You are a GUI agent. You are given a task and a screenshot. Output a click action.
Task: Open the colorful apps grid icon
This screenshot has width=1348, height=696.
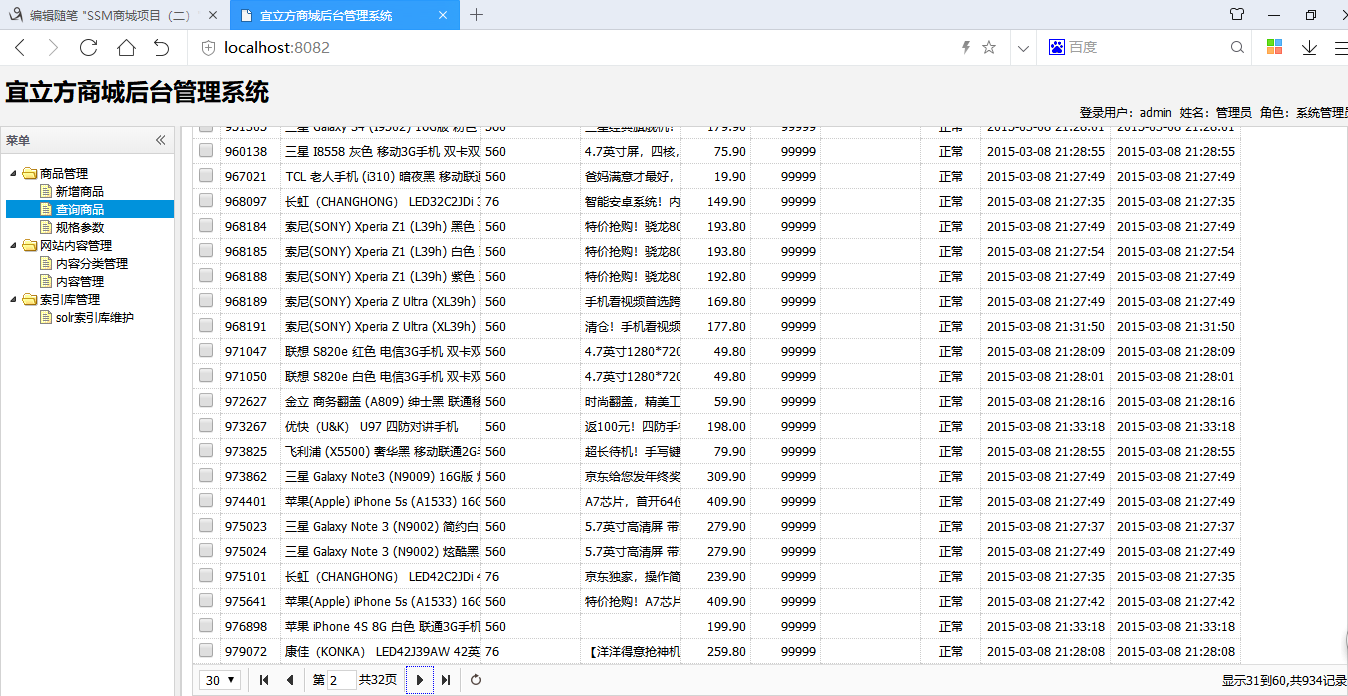(1275, 47)
